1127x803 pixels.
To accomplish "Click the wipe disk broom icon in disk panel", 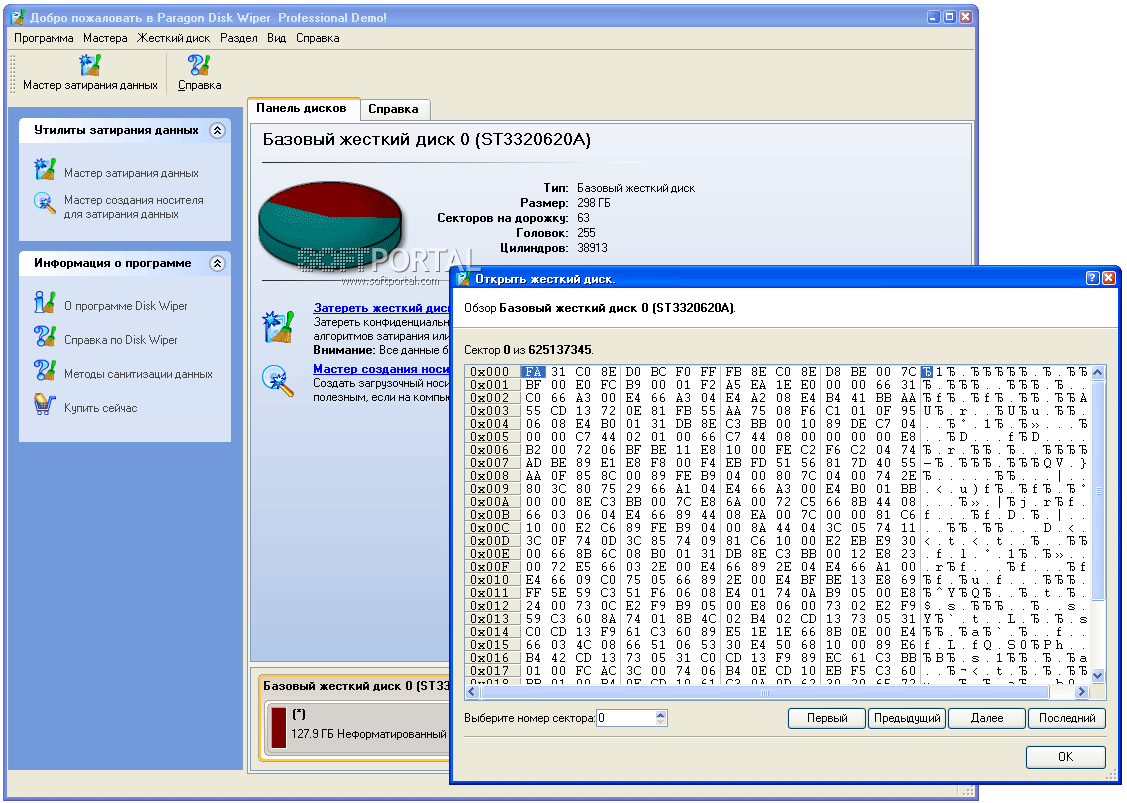I will point(278,326).
